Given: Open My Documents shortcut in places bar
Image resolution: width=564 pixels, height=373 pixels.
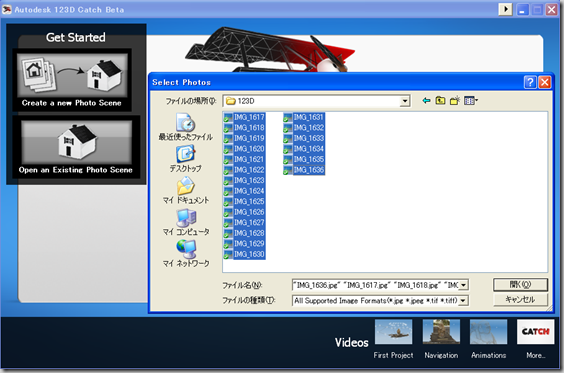Looking at the screenshot, I should 186,191.
